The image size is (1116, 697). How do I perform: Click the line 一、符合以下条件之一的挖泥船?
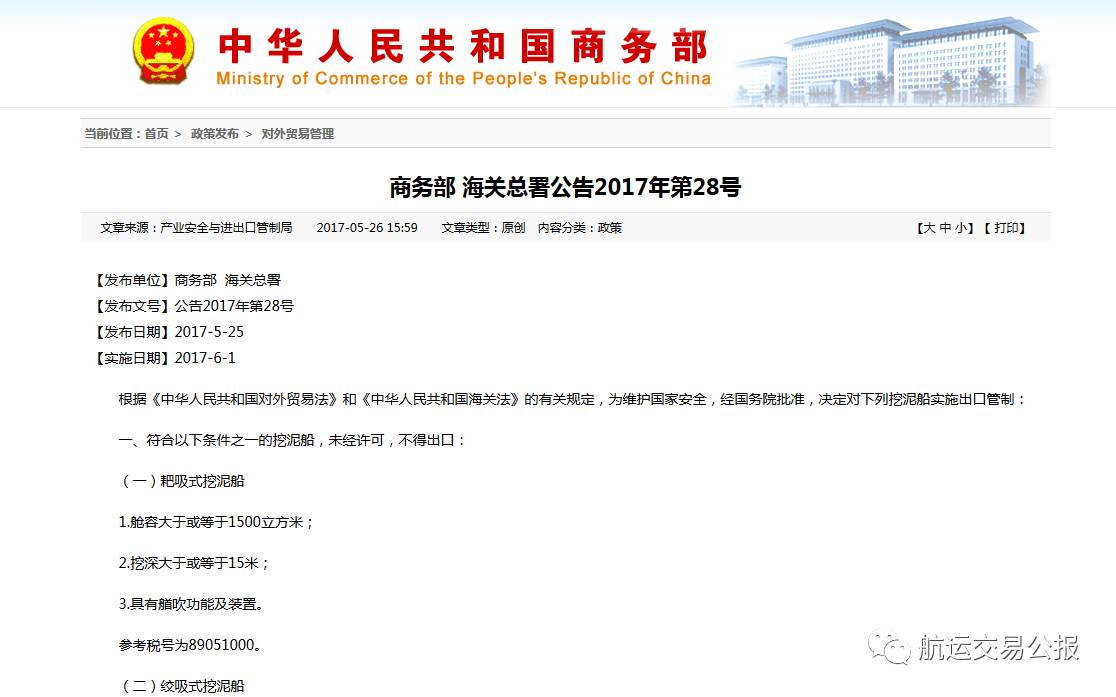click(x=293, y=441)
